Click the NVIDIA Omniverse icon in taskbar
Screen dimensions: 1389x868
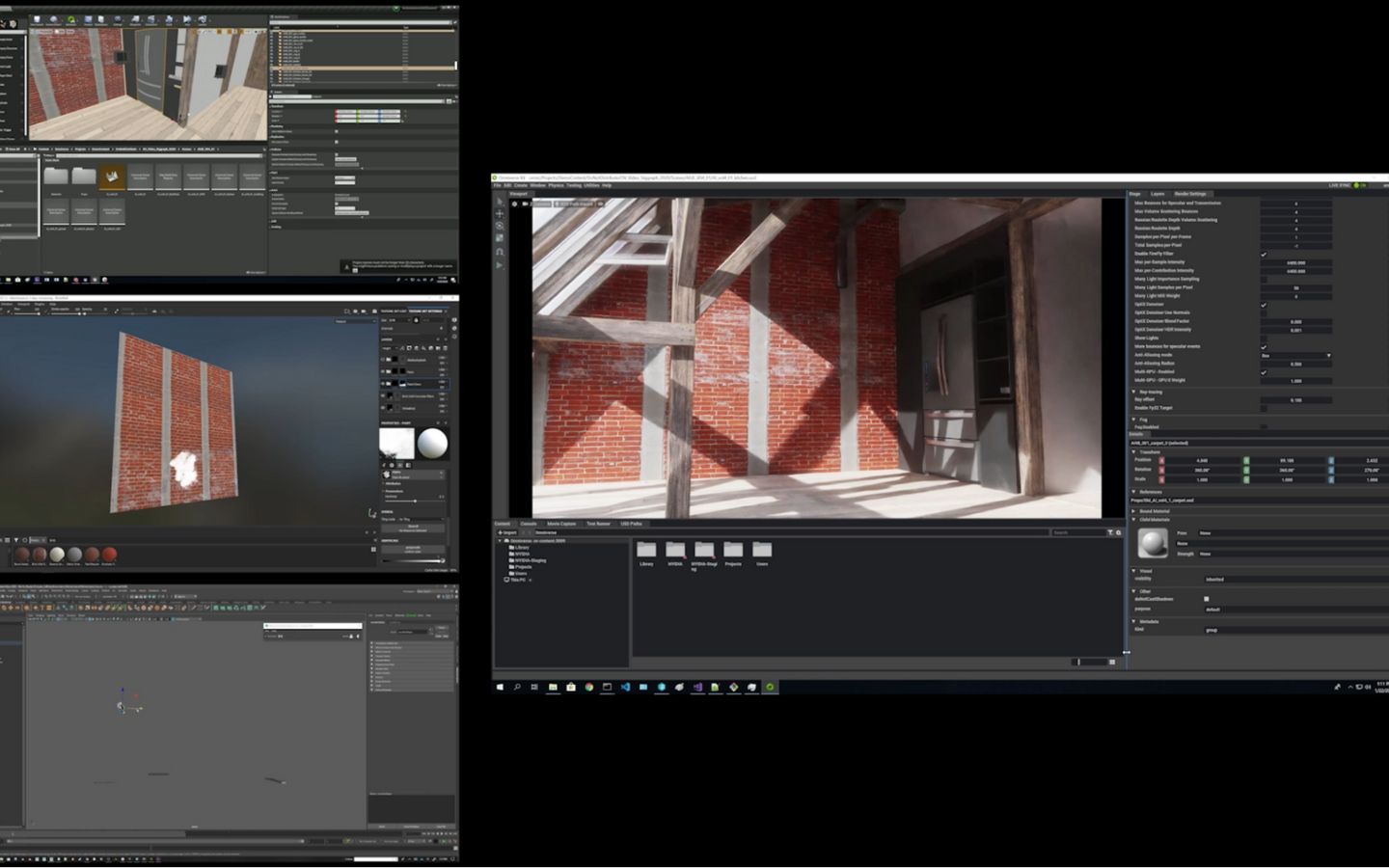coord(770,687)
